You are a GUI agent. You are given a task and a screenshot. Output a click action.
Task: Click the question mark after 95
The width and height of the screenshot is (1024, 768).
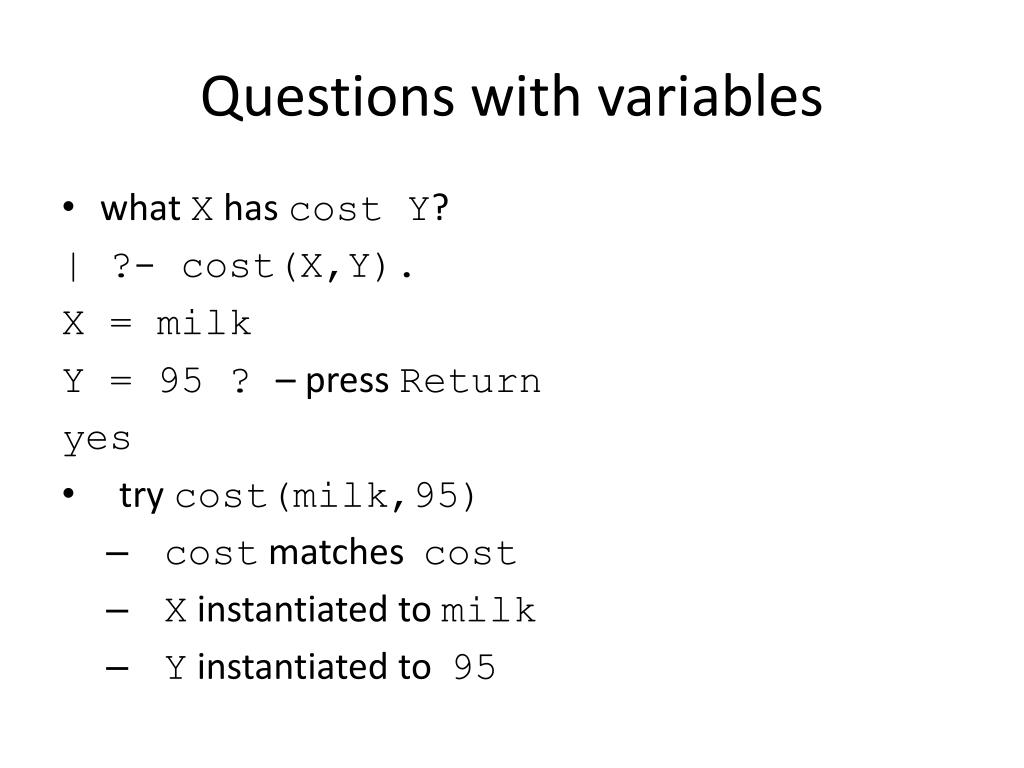pos(240,381)
